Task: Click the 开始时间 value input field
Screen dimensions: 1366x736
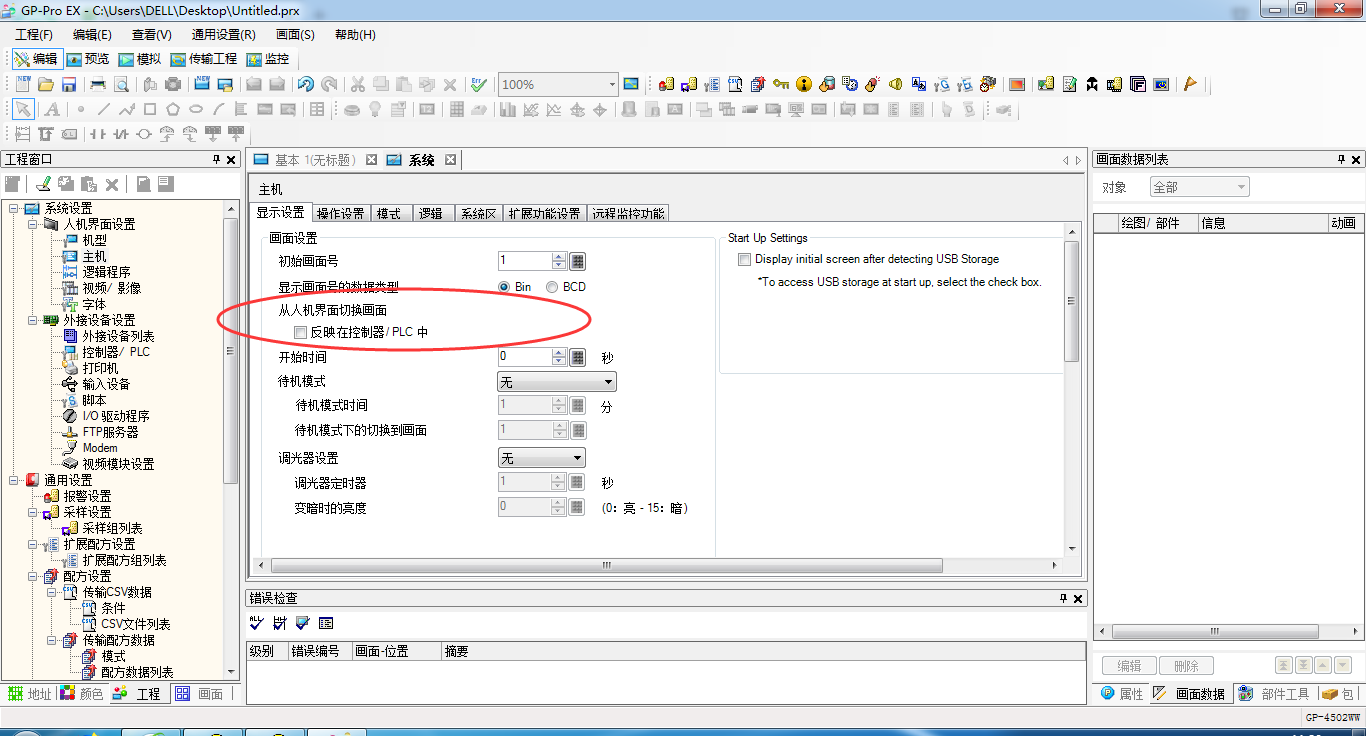Action: tap(524, 357)
